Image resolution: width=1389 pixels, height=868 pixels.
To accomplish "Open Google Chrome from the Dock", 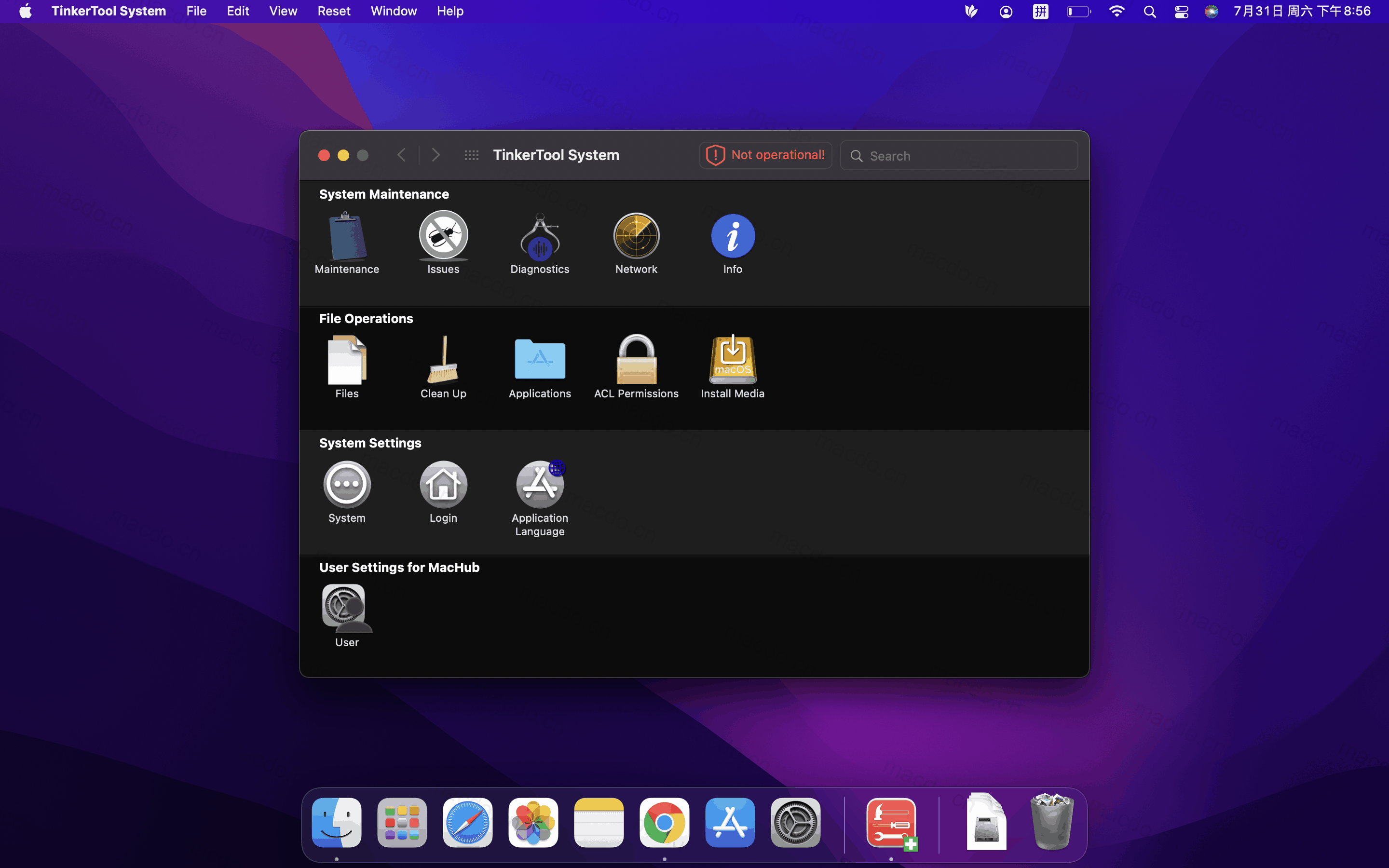I will [x=664, y=822].
